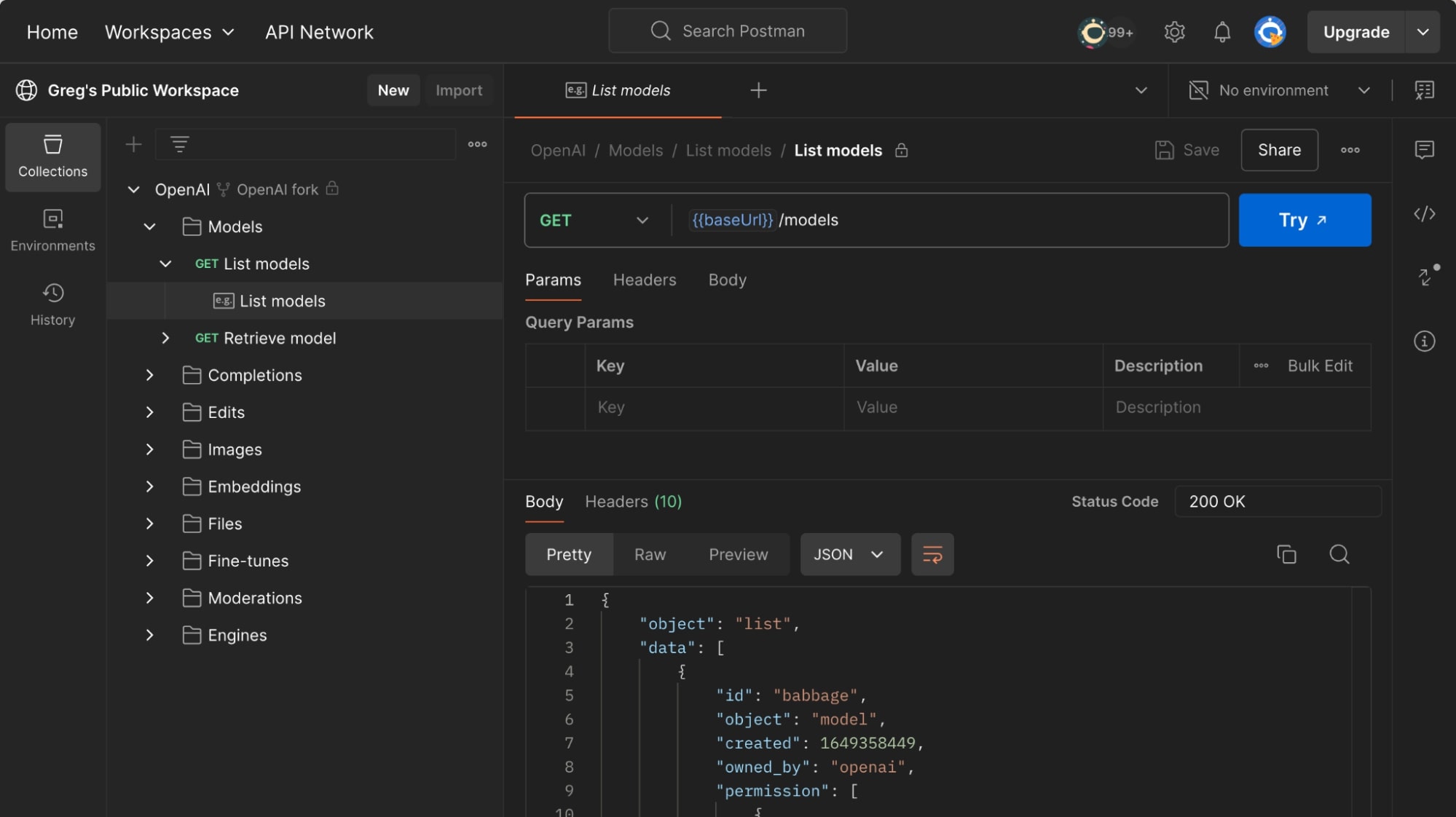Open the GET method dropdown

[x=594, y=221]
